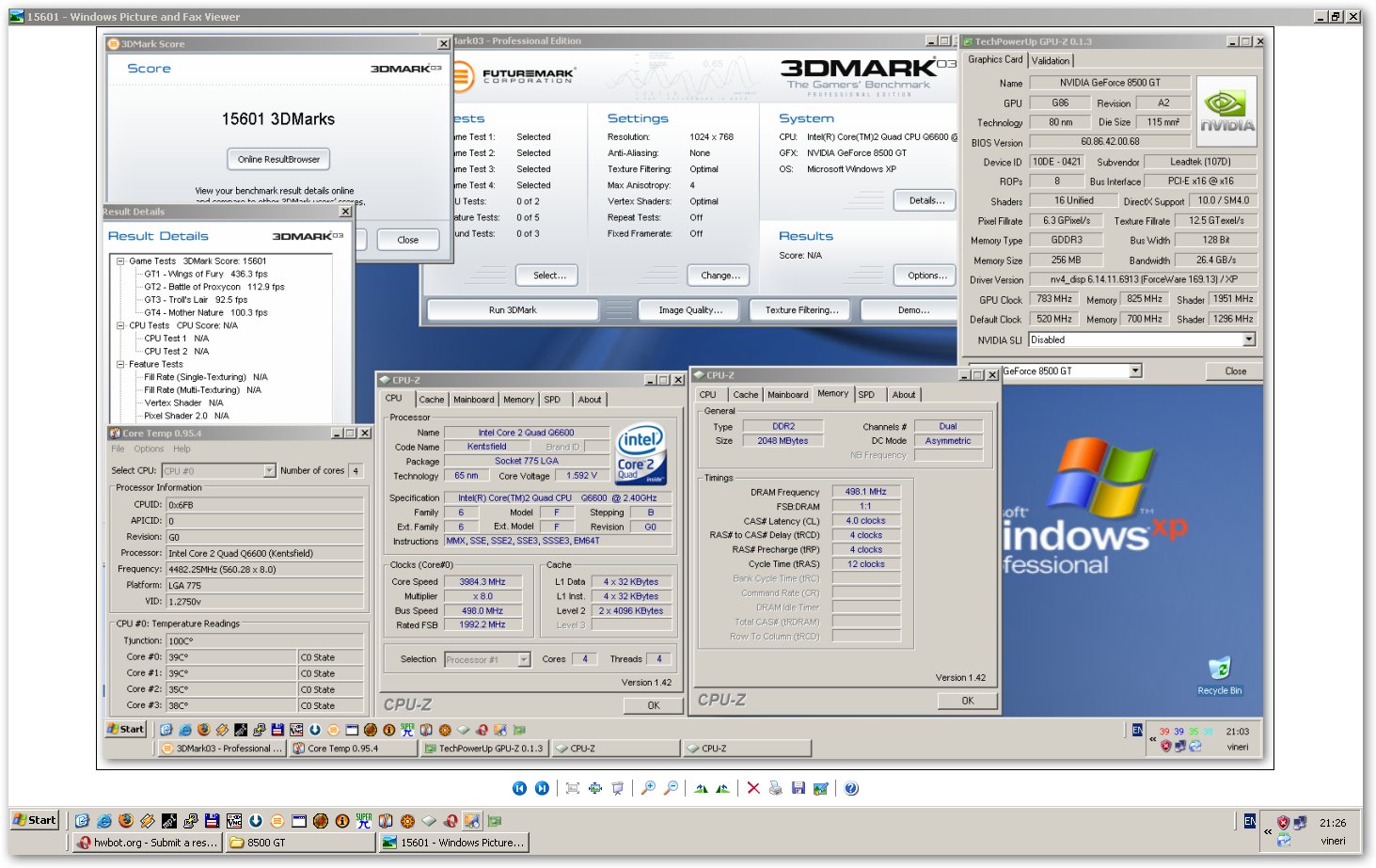Image resolution: width=1376 pixels, height=868 pixels.
Task: Rotate the picture counterclockwise
Action: (x=722, y=788)
